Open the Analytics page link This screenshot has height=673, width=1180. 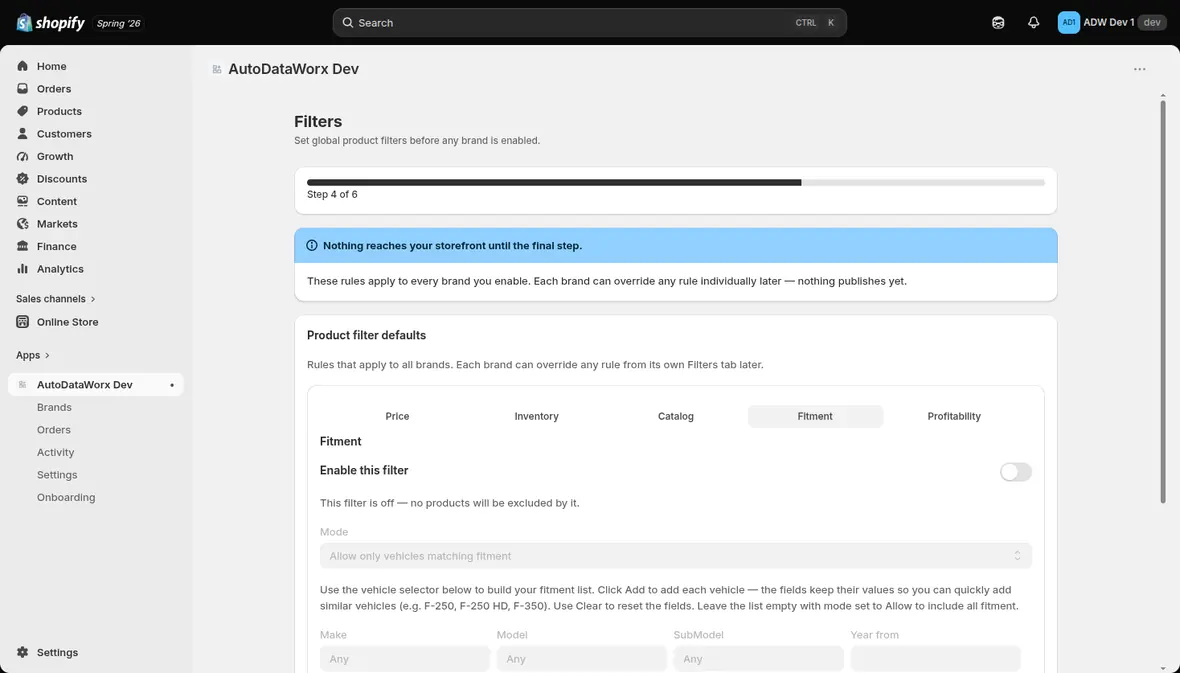coord(60,269)
